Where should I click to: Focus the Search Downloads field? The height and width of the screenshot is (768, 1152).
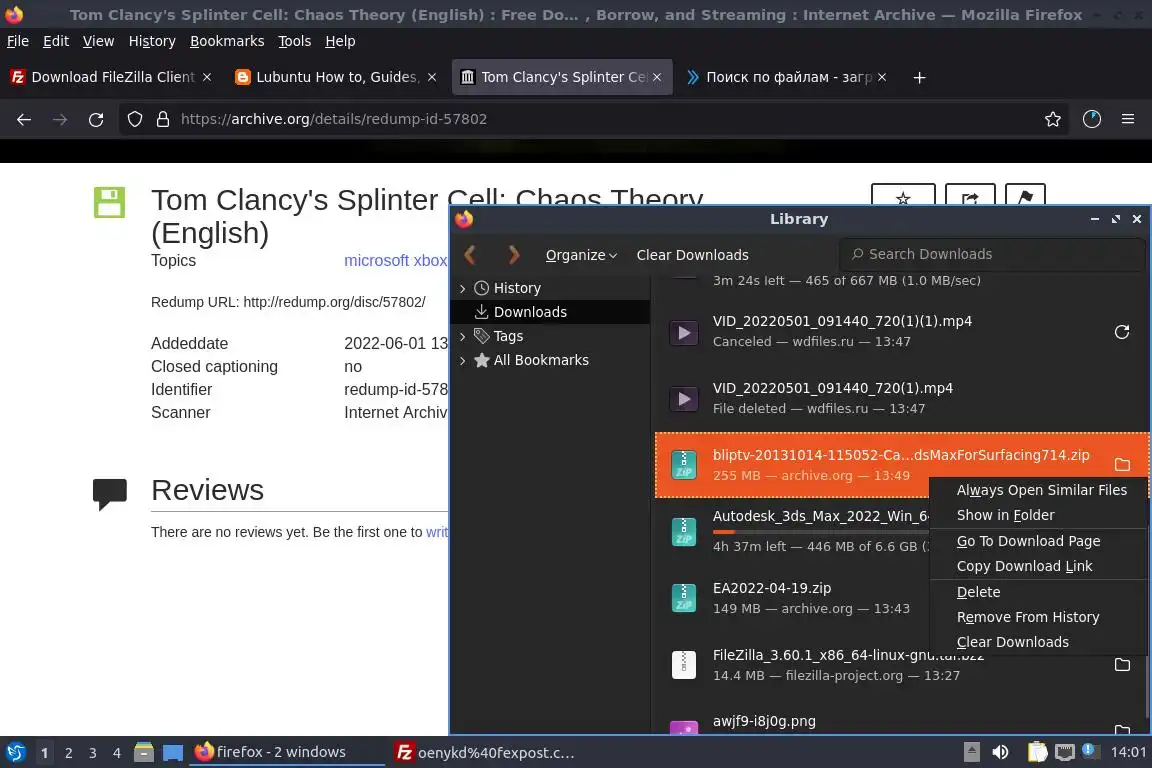[x=992, y=254]
